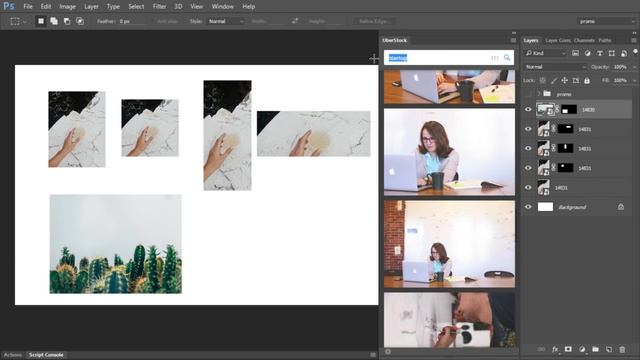Toggle mask link on 14830 layer
This screenshot has height=360, width=640.
pyautogui.click(x=557, y=109)
